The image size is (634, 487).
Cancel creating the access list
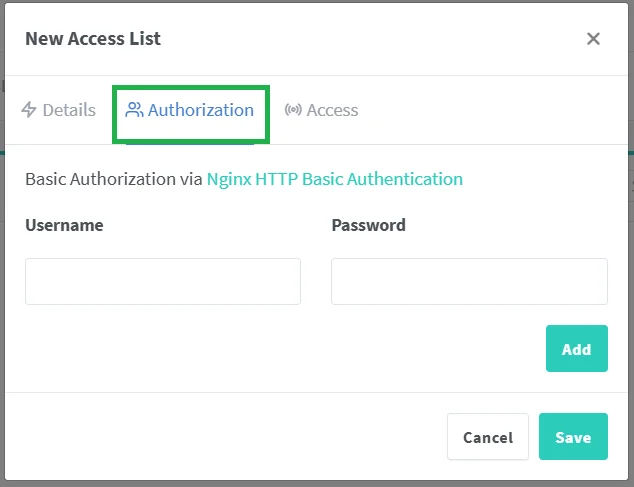coord(488,436)
